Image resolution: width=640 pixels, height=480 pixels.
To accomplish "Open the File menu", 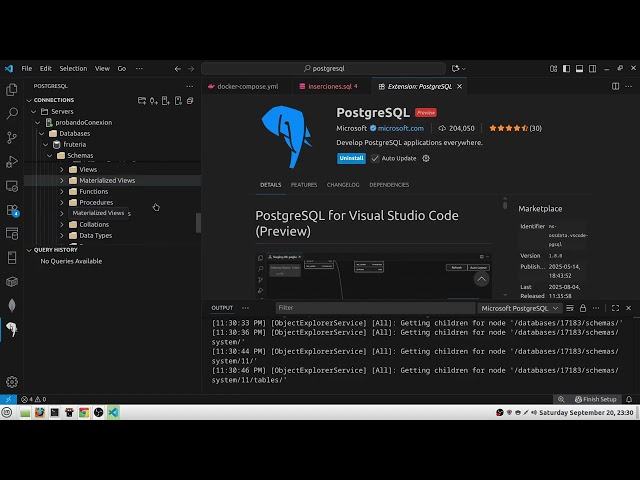I will click(27, 69).
